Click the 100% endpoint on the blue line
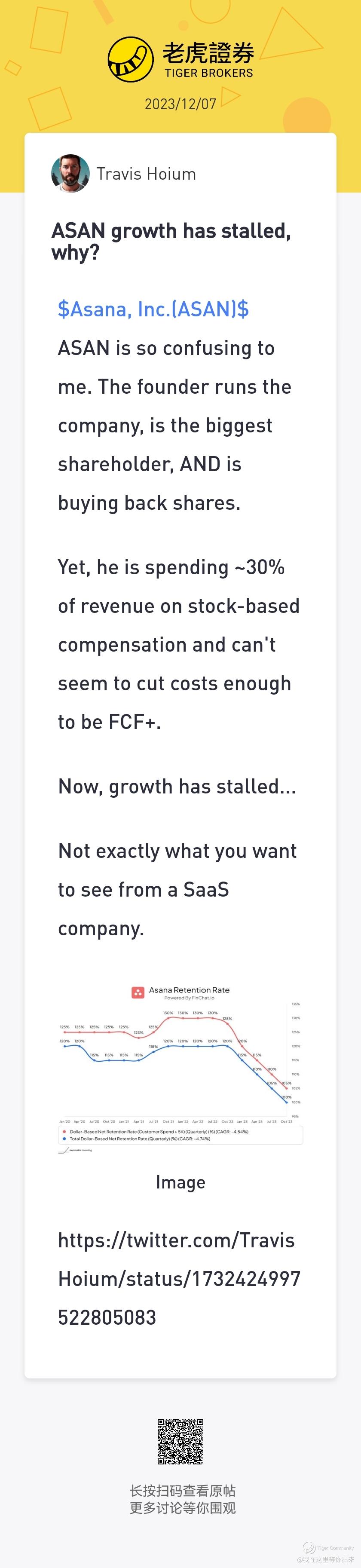The width and height of the screenshot is (361, 1568). click(x=287, y=1102)
